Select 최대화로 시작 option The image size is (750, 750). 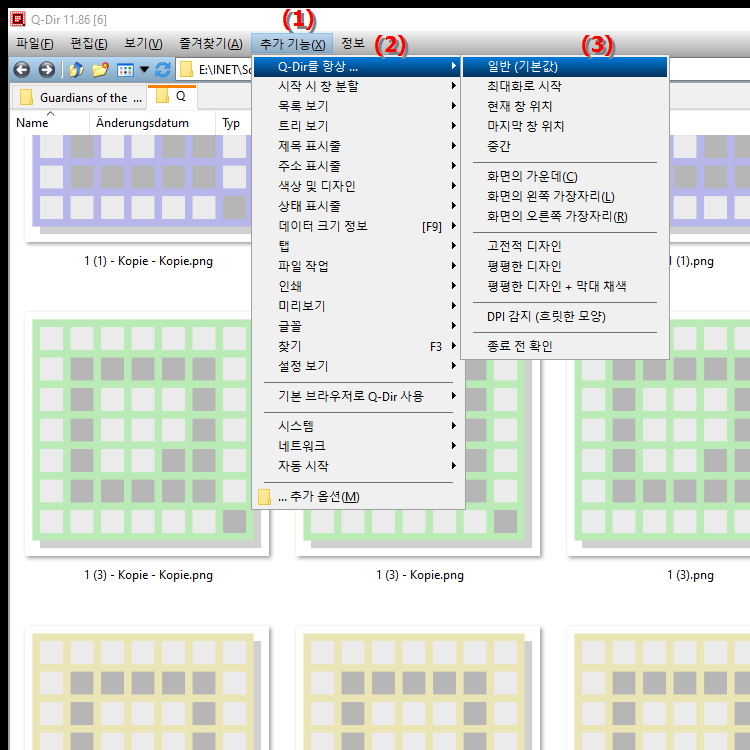[x=565, y=86]
